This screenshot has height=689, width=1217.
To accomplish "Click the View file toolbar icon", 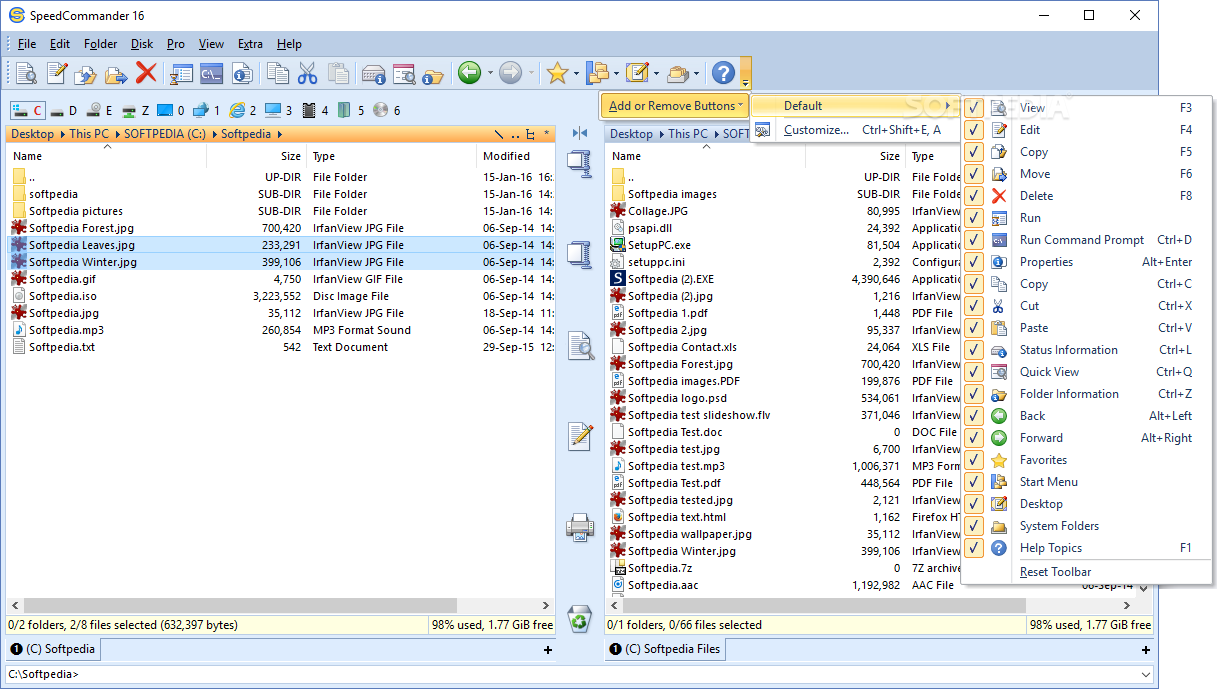I will 25,73.
